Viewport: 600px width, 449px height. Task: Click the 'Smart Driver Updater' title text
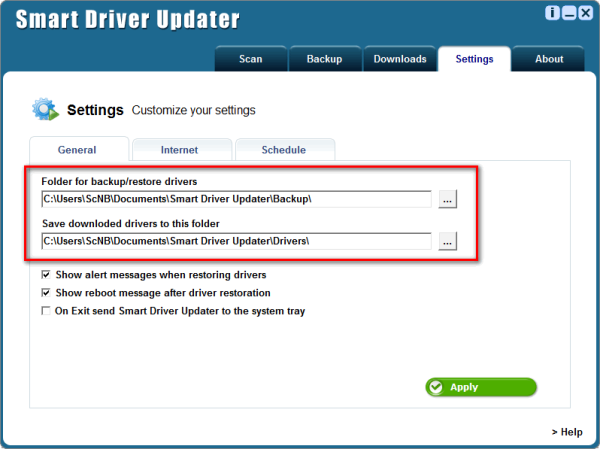(128, 20)
